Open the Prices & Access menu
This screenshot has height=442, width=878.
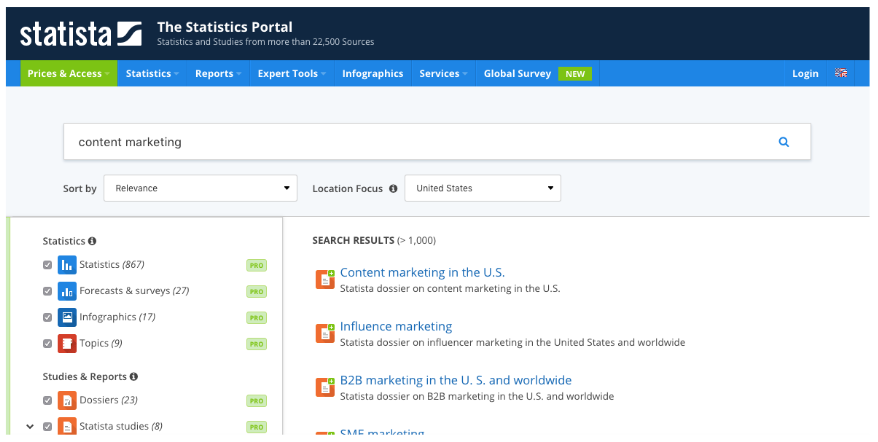point(69,73)
